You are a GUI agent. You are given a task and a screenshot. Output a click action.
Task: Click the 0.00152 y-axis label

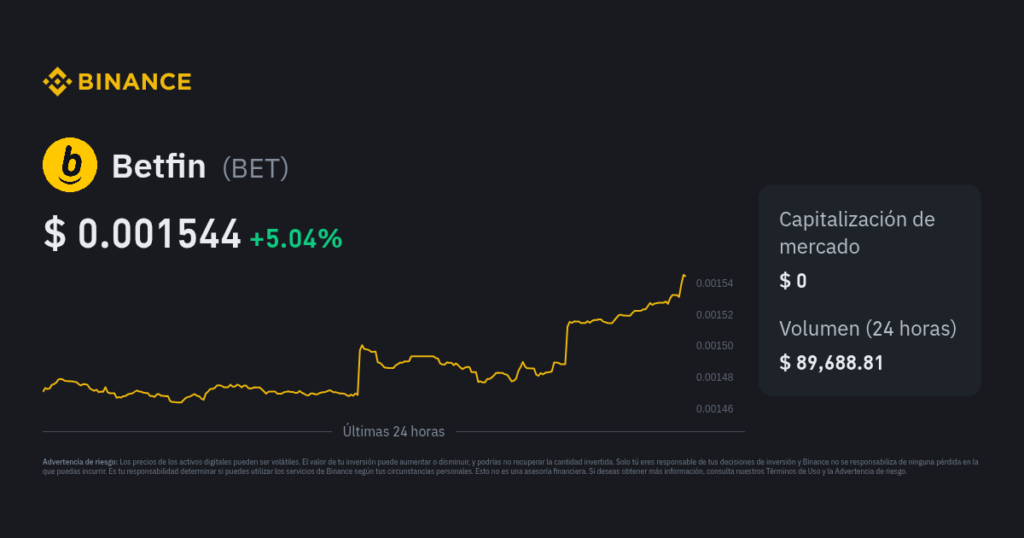click(714, 315)
